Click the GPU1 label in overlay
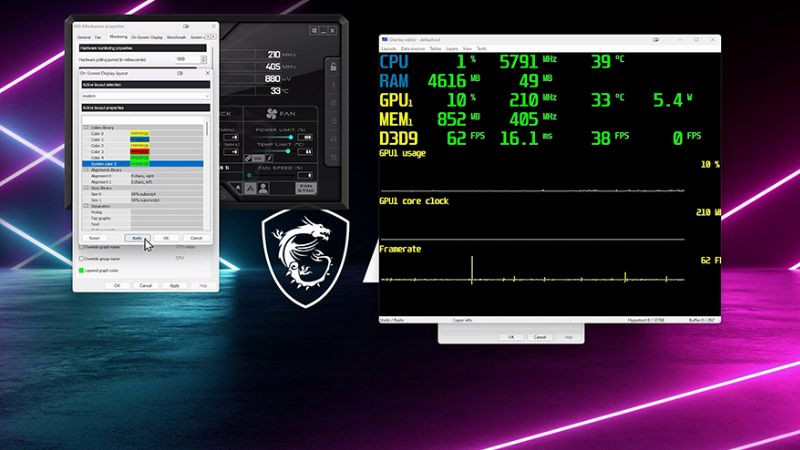Image resolution: width=800 pixels, height=450 pixels. tap(396, 100)
